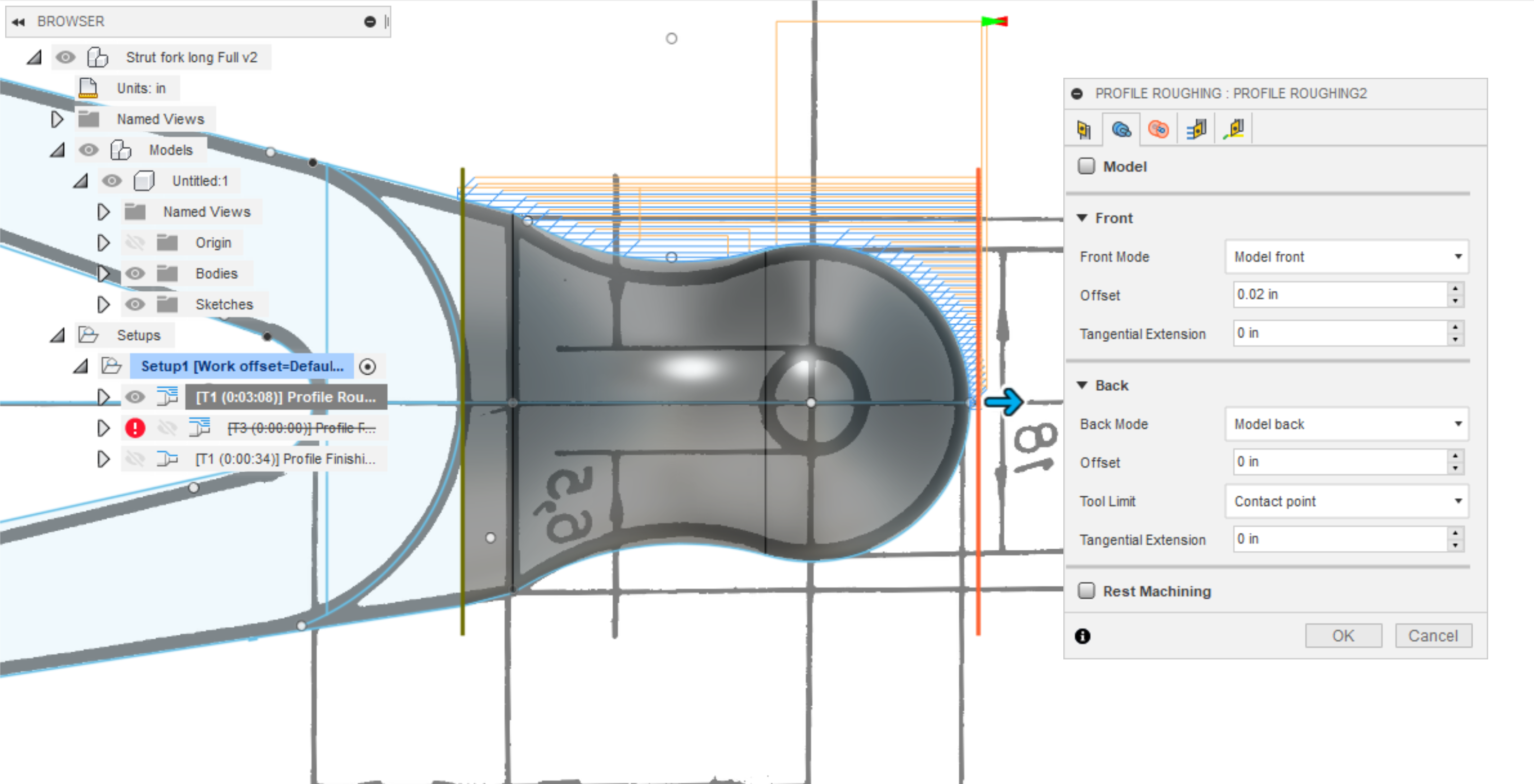
Task: Open the Front Mode dropdown
Action: click(x=1347, y=256)
